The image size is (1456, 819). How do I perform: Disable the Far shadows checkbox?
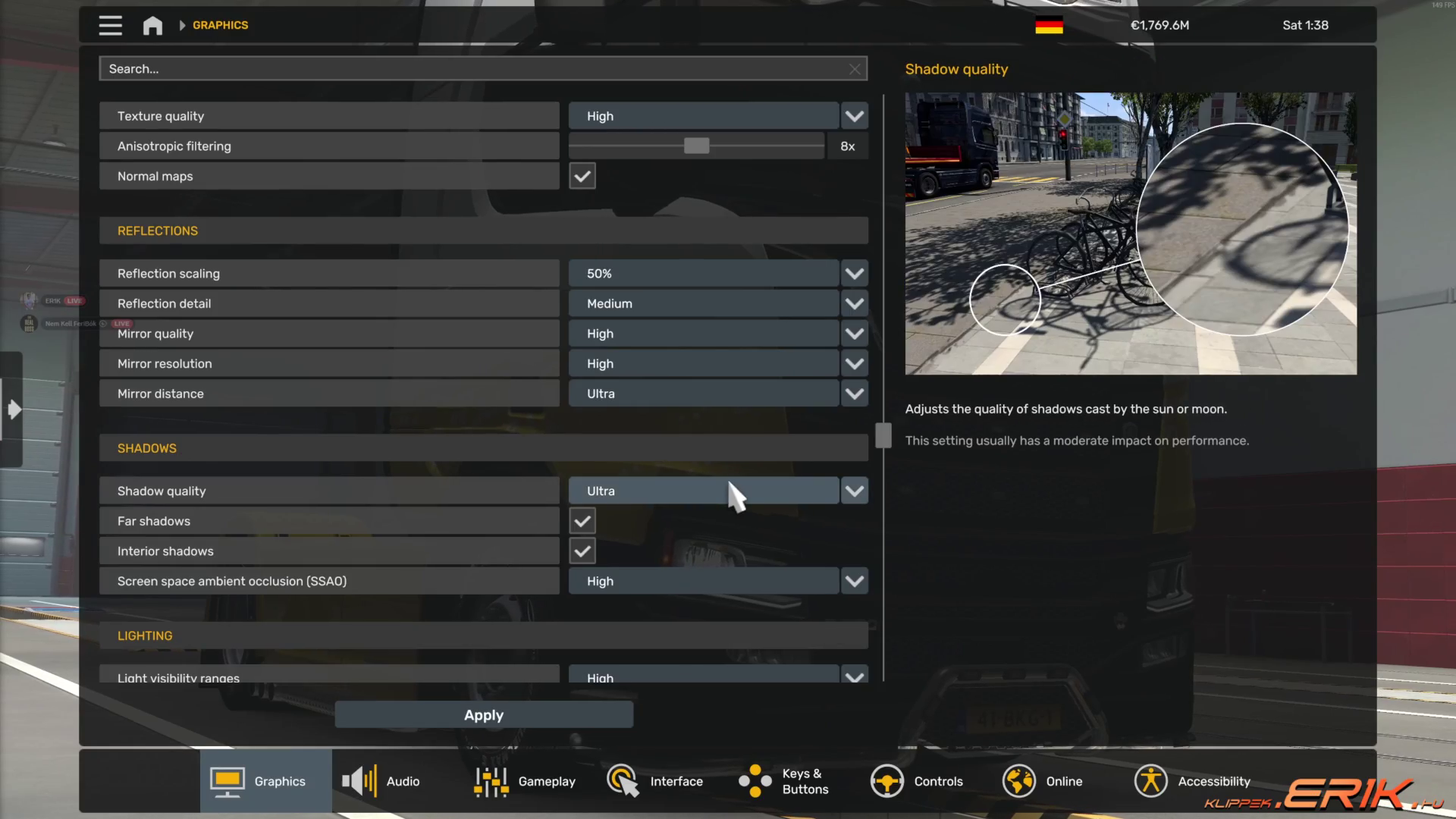582,521
